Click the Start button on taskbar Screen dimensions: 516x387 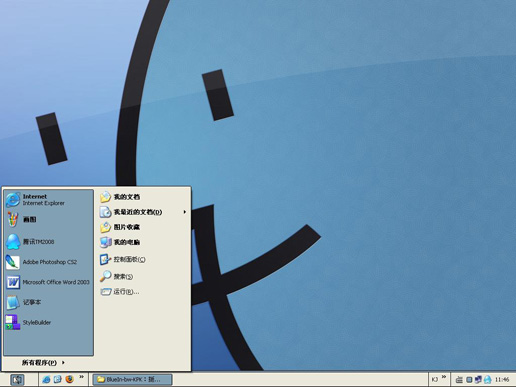[17, 379]
